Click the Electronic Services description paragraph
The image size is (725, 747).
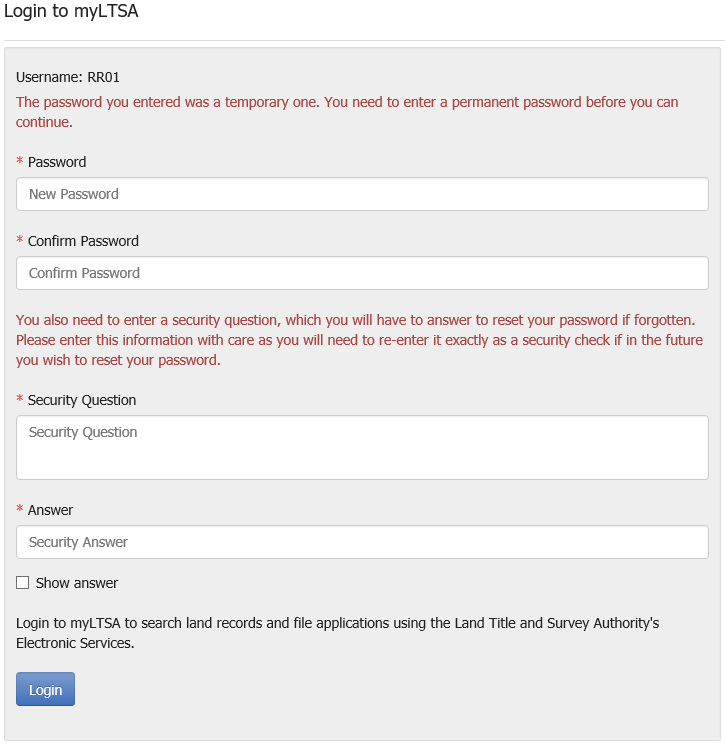tap(338, 633)
